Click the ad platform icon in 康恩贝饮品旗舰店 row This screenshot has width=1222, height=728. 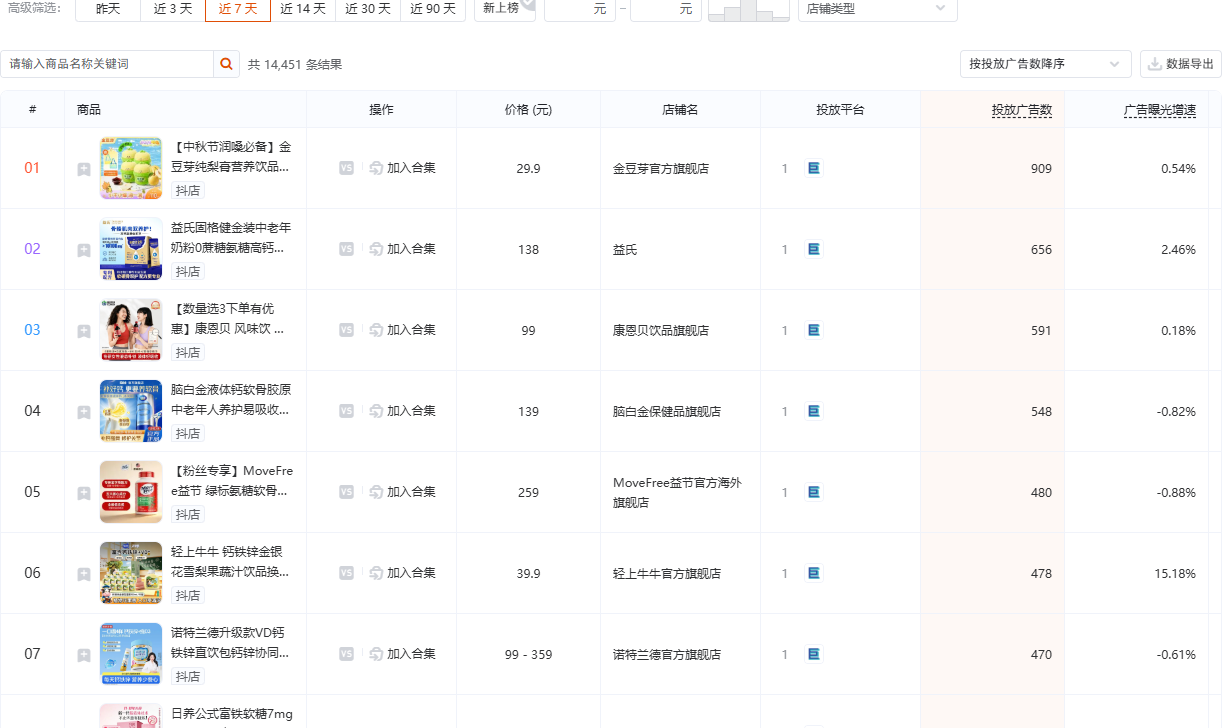tap(814, 330)
